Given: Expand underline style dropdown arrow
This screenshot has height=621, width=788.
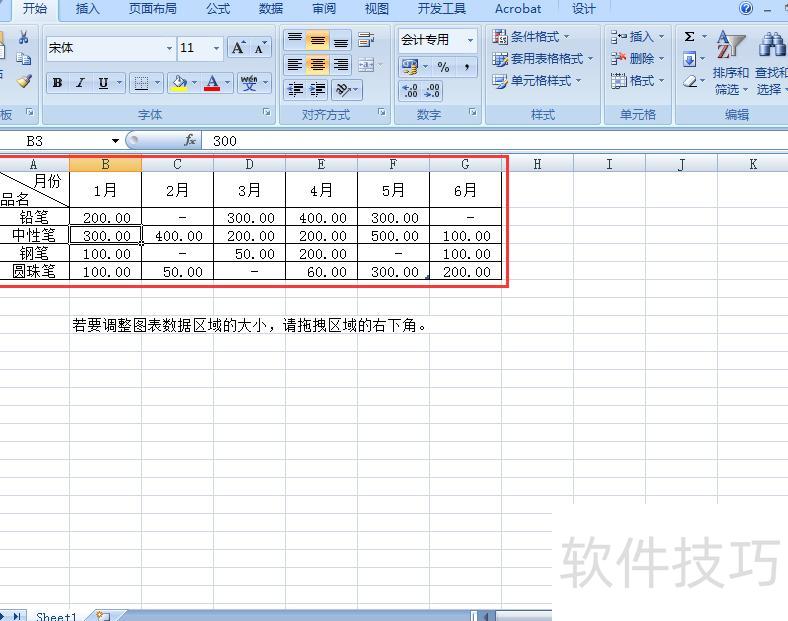Looking at the screenshot, I should coord(120,82).
